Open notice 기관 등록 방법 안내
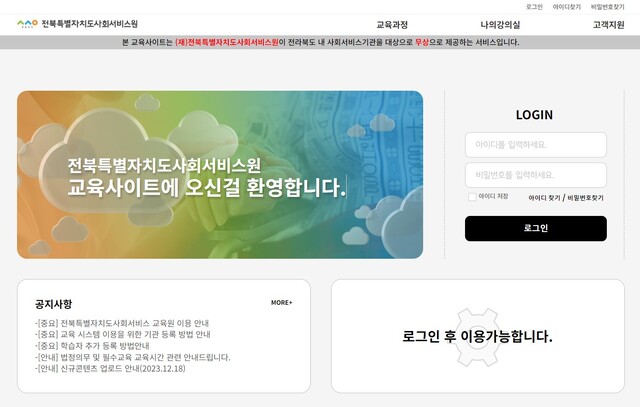 123,334
